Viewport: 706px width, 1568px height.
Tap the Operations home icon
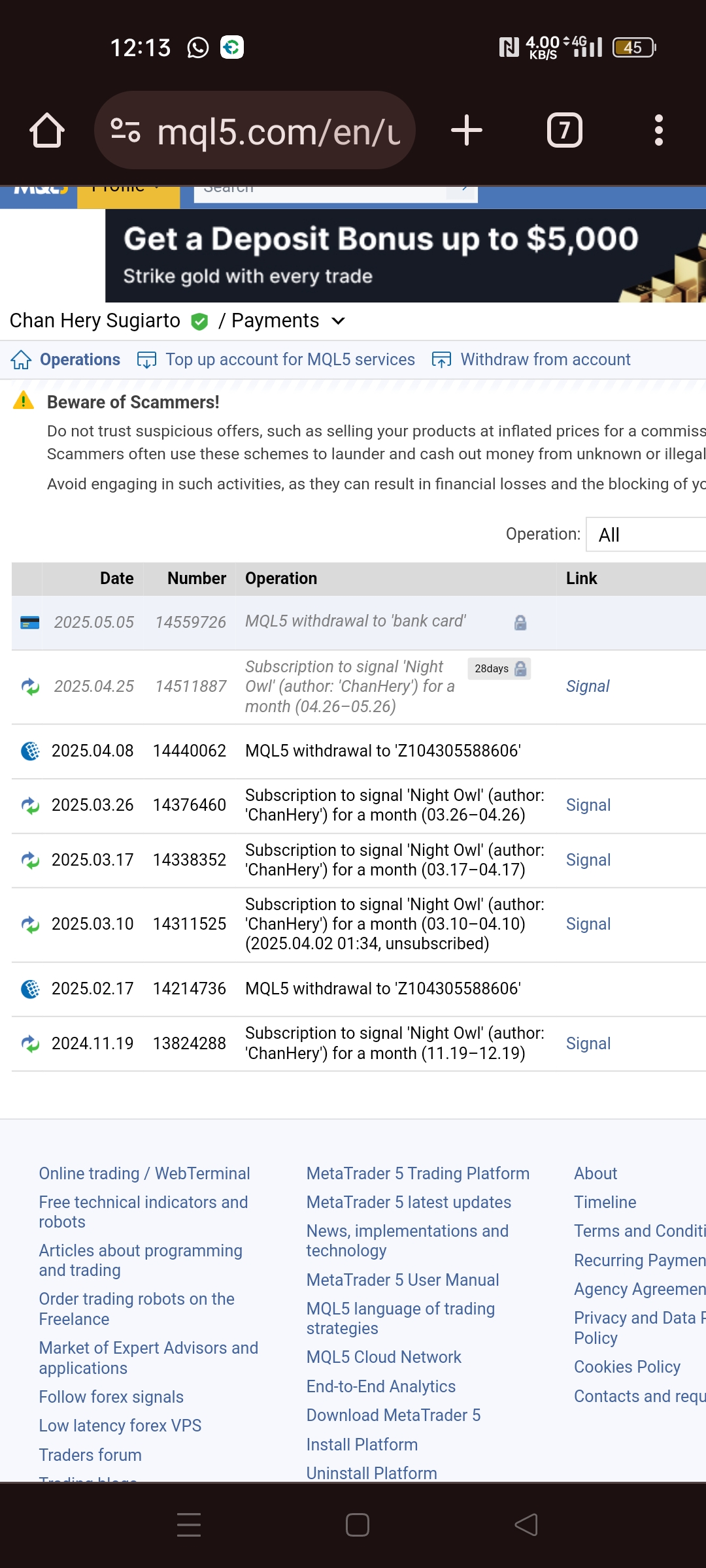point(21,359)
